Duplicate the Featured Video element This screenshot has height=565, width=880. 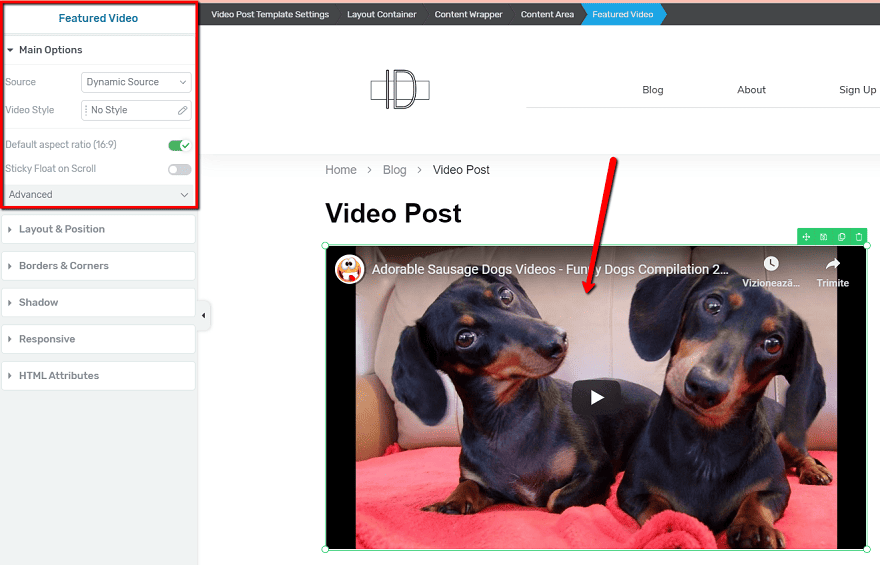[841, 237]
